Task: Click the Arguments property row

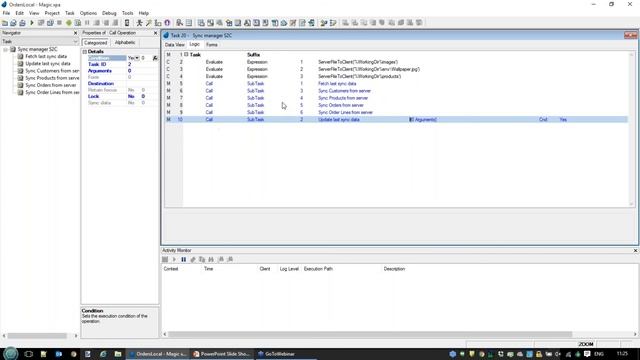Action: pyautogui.click(x=120, y=71)
